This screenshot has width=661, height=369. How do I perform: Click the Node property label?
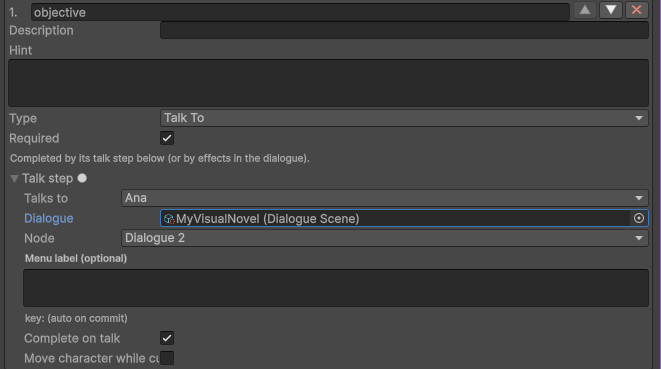click(39, 238)
